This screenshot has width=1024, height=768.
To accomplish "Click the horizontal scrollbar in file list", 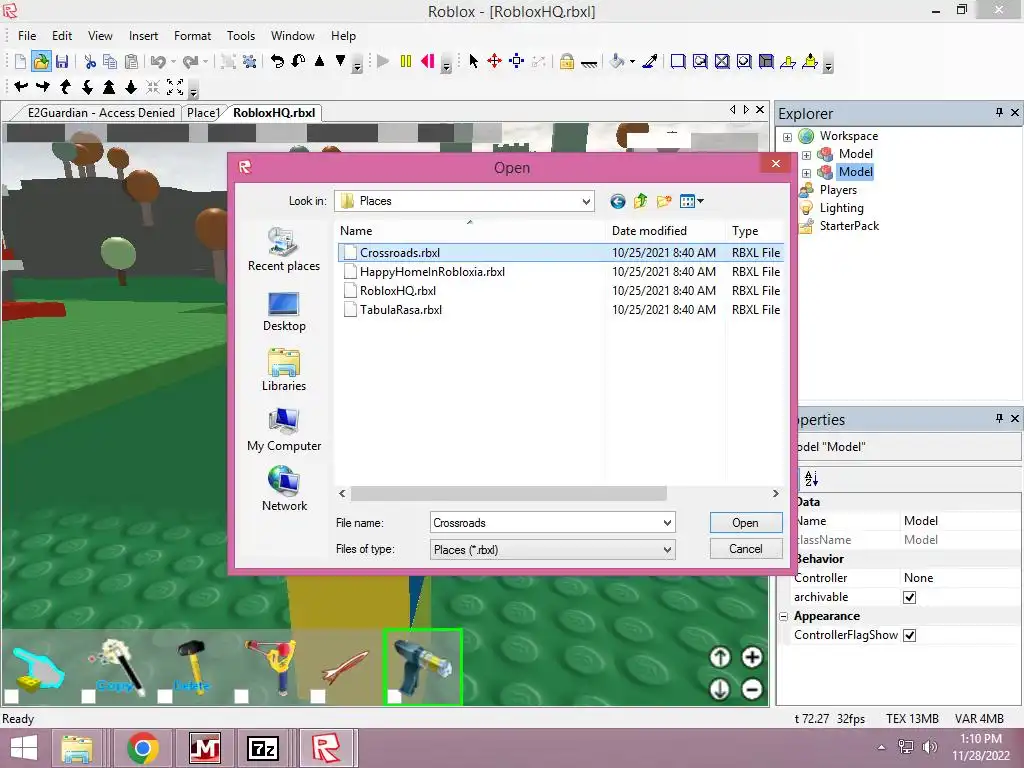I will [x=508, y=494].
